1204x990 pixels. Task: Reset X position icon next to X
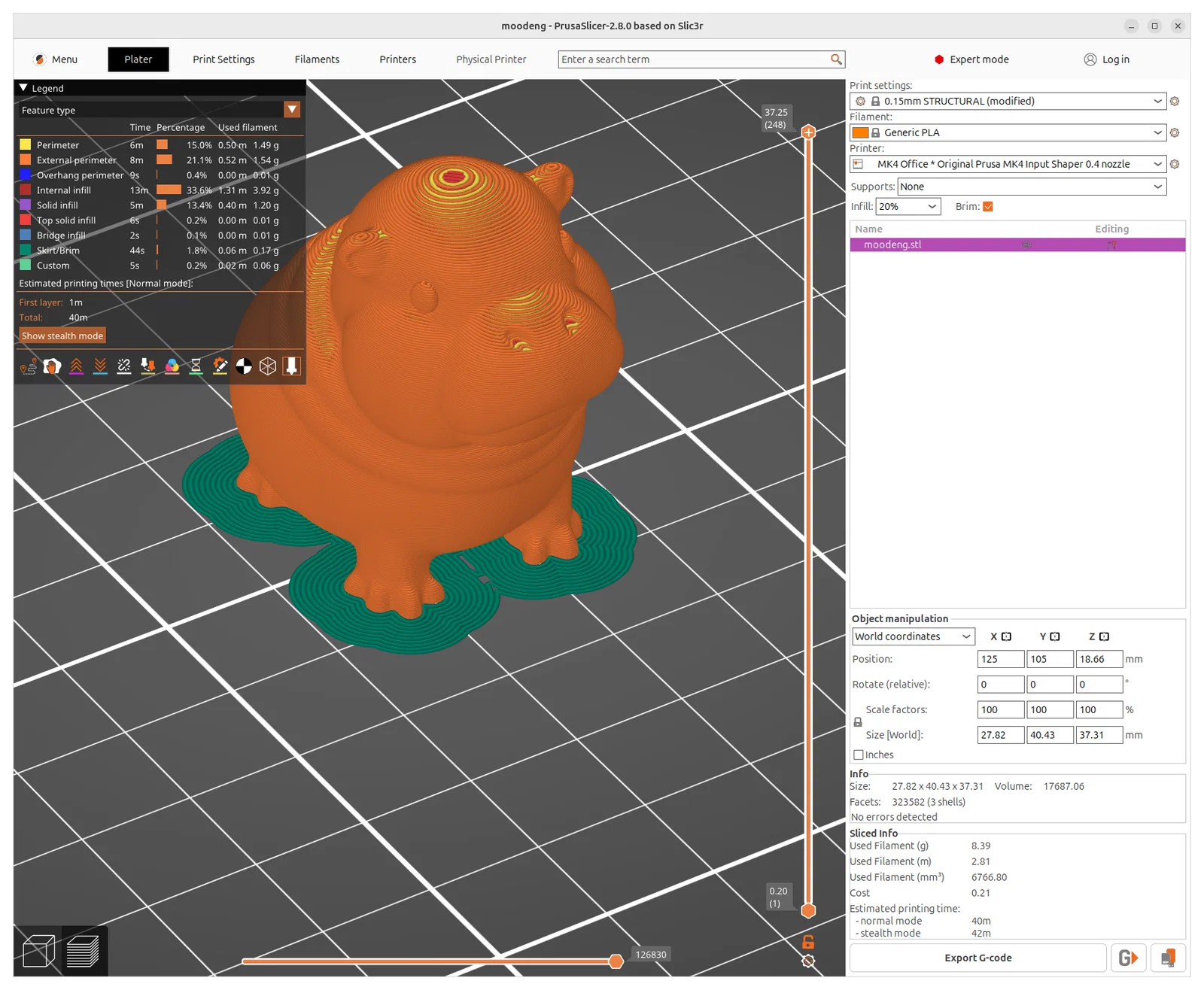(x=1007, y=636)
